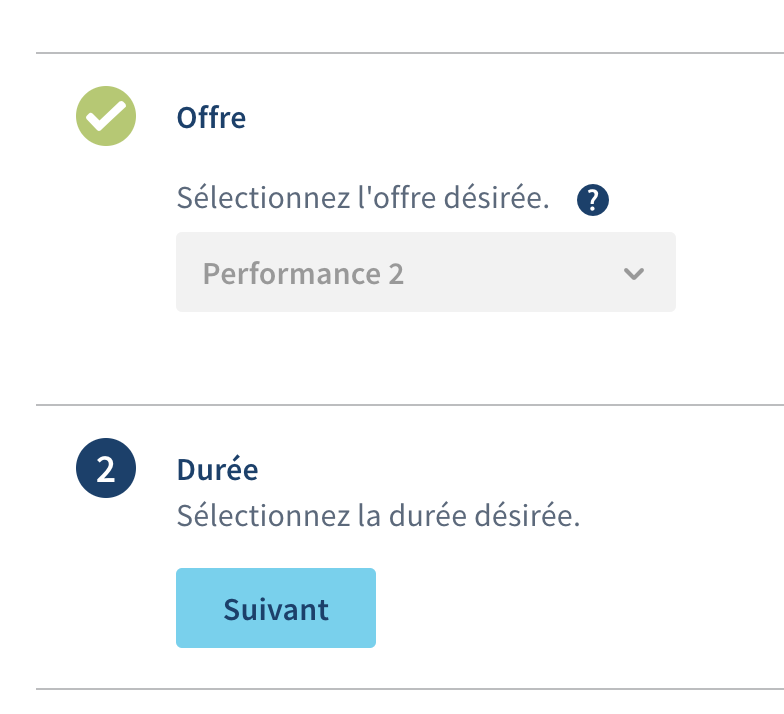Click the "Sélectionnez la durée désirée" text
Screen dimensions: 784x714
378,518
